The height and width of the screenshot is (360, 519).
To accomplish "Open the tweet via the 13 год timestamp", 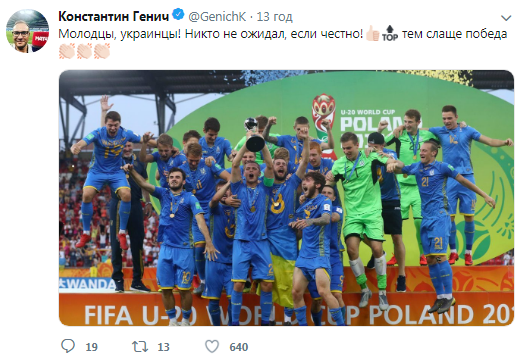I will (274, 17).
